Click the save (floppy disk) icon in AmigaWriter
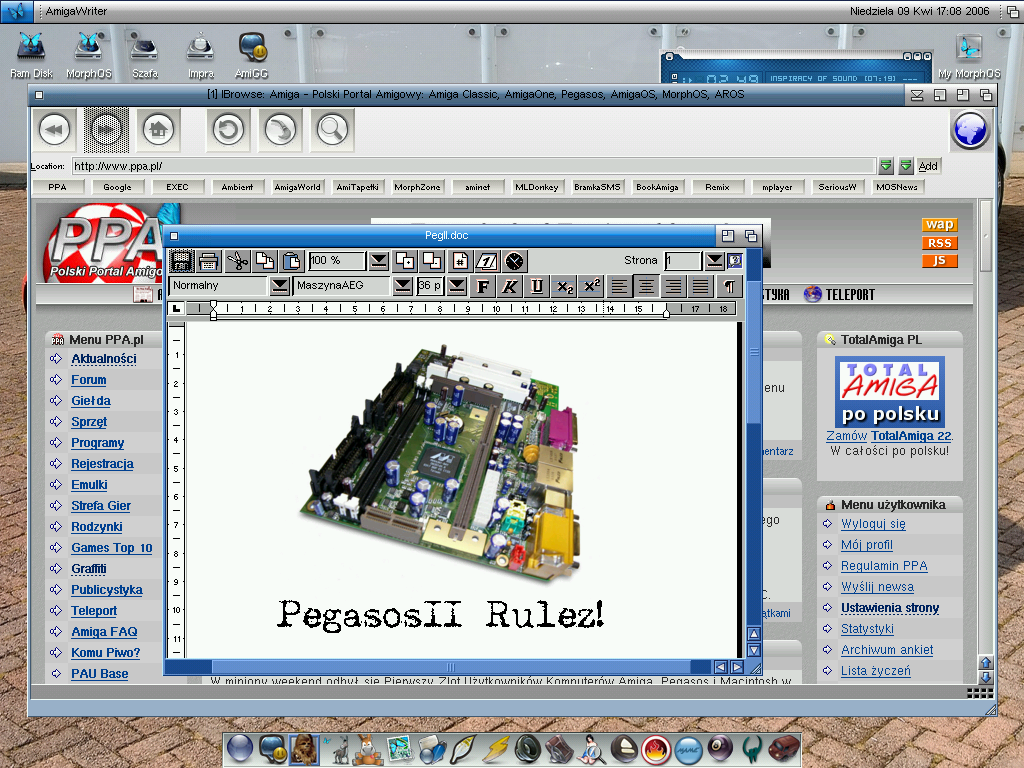1024x768 pixels. [x=182, y=261]
